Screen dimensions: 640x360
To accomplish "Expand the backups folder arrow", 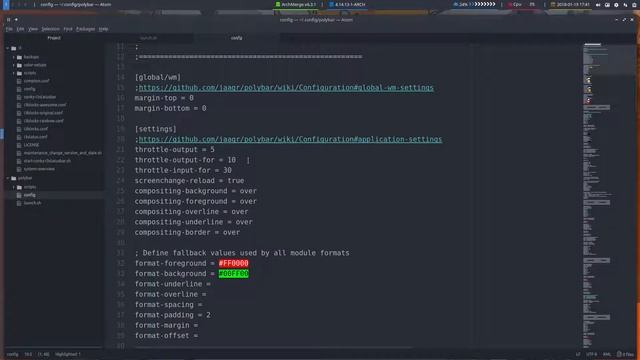I will 13,57.
